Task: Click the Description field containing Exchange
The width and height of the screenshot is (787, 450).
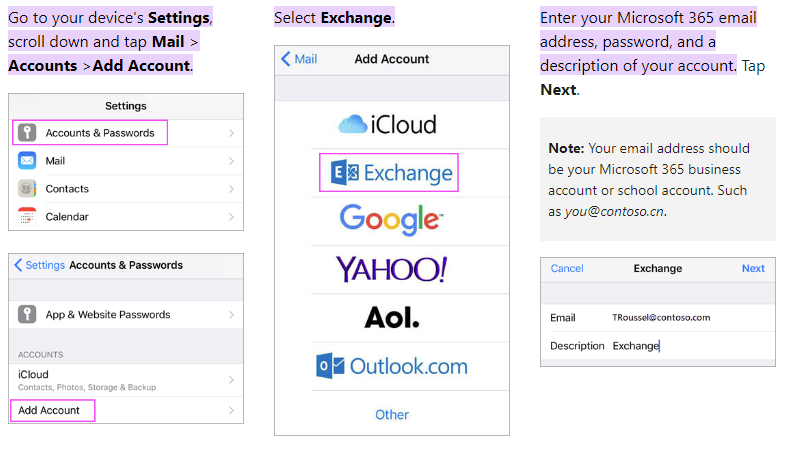Action: [x=658, y=346]
